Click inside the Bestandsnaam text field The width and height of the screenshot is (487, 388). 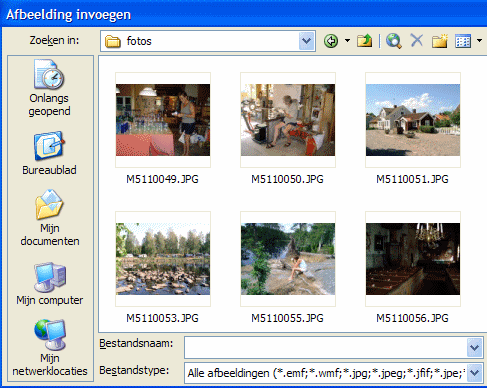[x=326, y=348]
